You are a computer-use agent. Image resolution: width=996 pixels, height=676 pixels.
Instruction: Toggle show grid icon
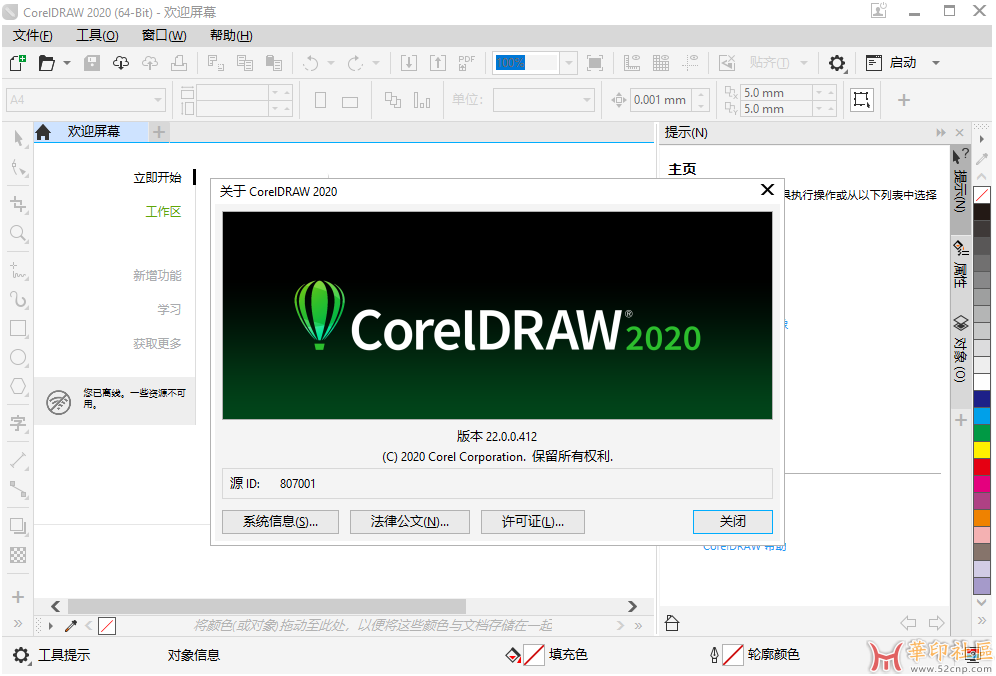pyautogui.click(x=661, y=62)
